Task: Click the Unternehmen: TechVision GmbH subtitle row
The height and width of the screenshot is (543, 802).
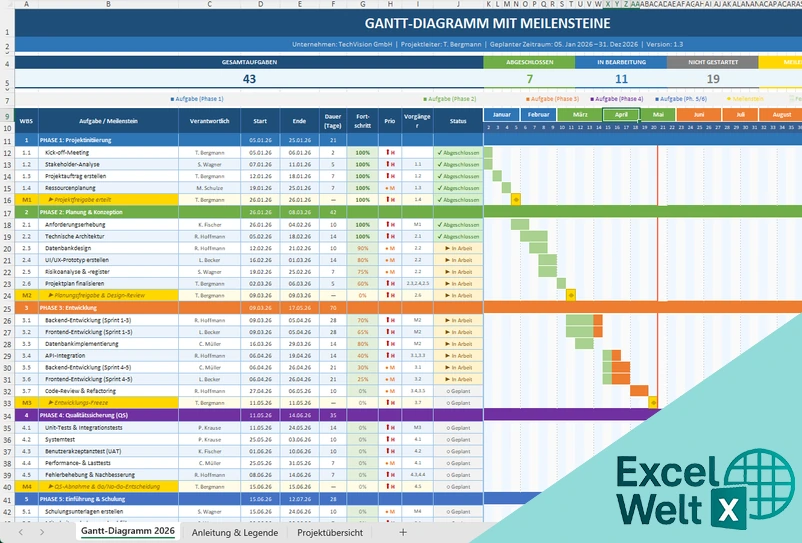Action: [487, 44]
